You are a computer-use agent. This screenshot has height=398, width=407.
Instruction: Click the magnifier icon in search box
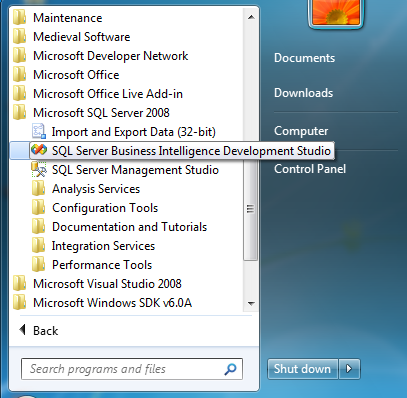230,369
